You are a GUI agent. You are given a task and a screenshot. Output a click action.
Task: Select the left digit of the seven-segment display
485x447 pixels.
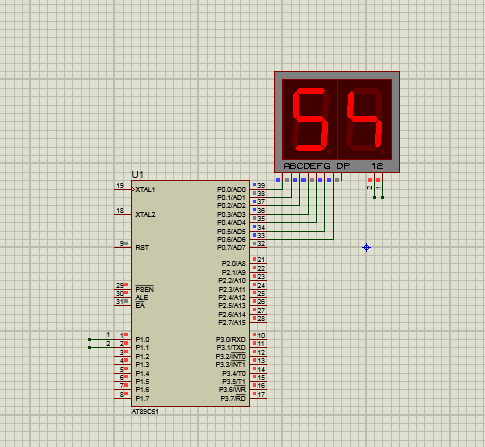[310, 119]
